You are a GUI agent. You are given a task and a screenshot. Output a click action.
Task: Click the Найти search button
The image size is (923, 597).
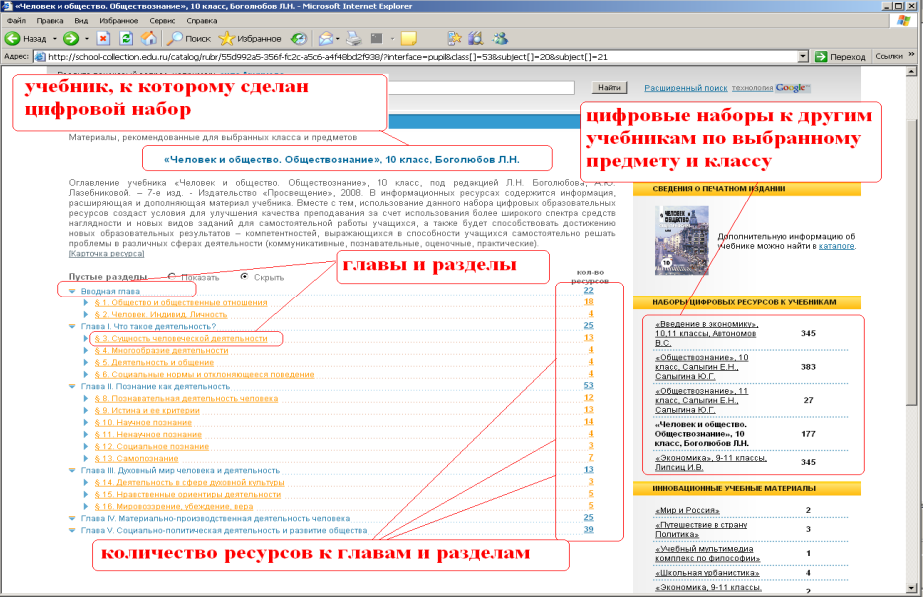tap(609, 88)
